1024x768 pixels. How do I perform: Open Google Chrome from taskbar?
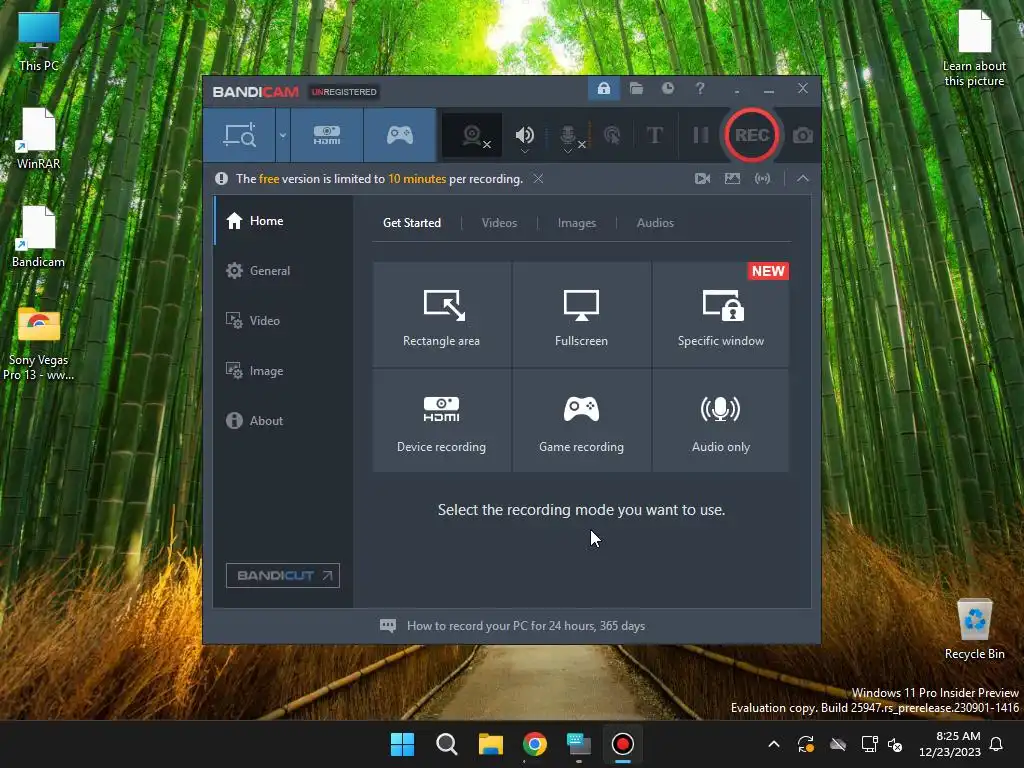tap(535, 744)
